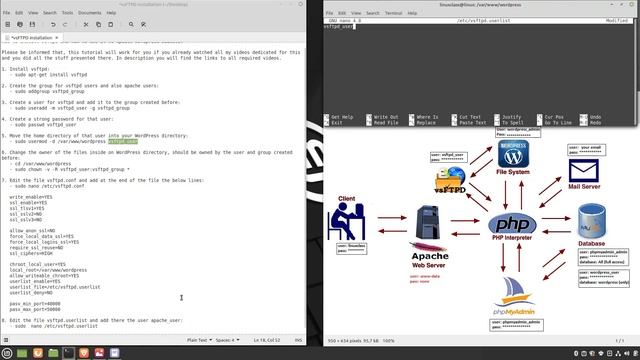The width and height of the screenshot is (640, 360).
Task: Click the phpMyAdmin sailboat logo in diagram
Action: coord(514,296)
